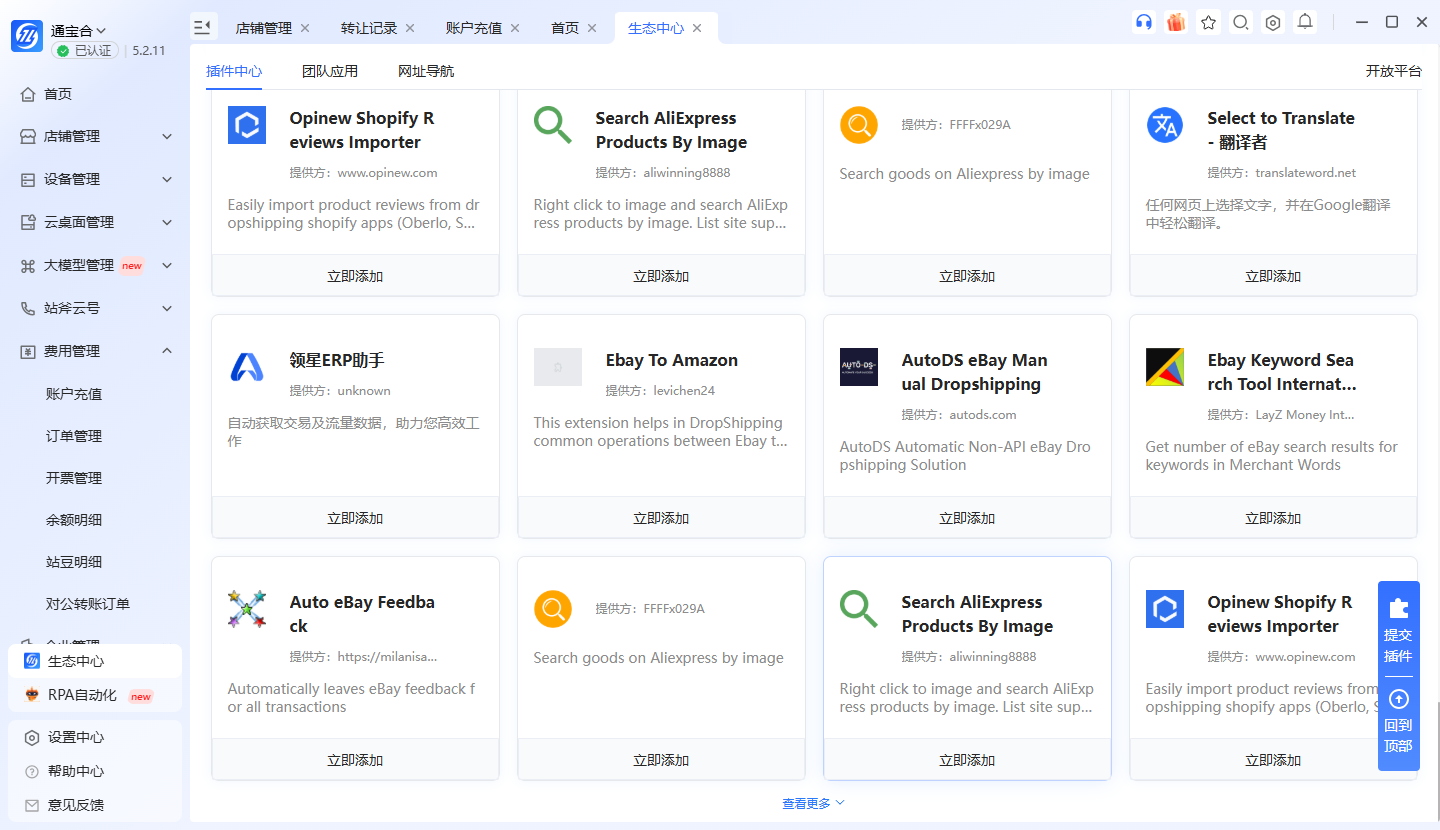Viewport: 1440px width, 830px height.
Task: Click the 设备管理 icon in sidebar
Action: point(28,179)
